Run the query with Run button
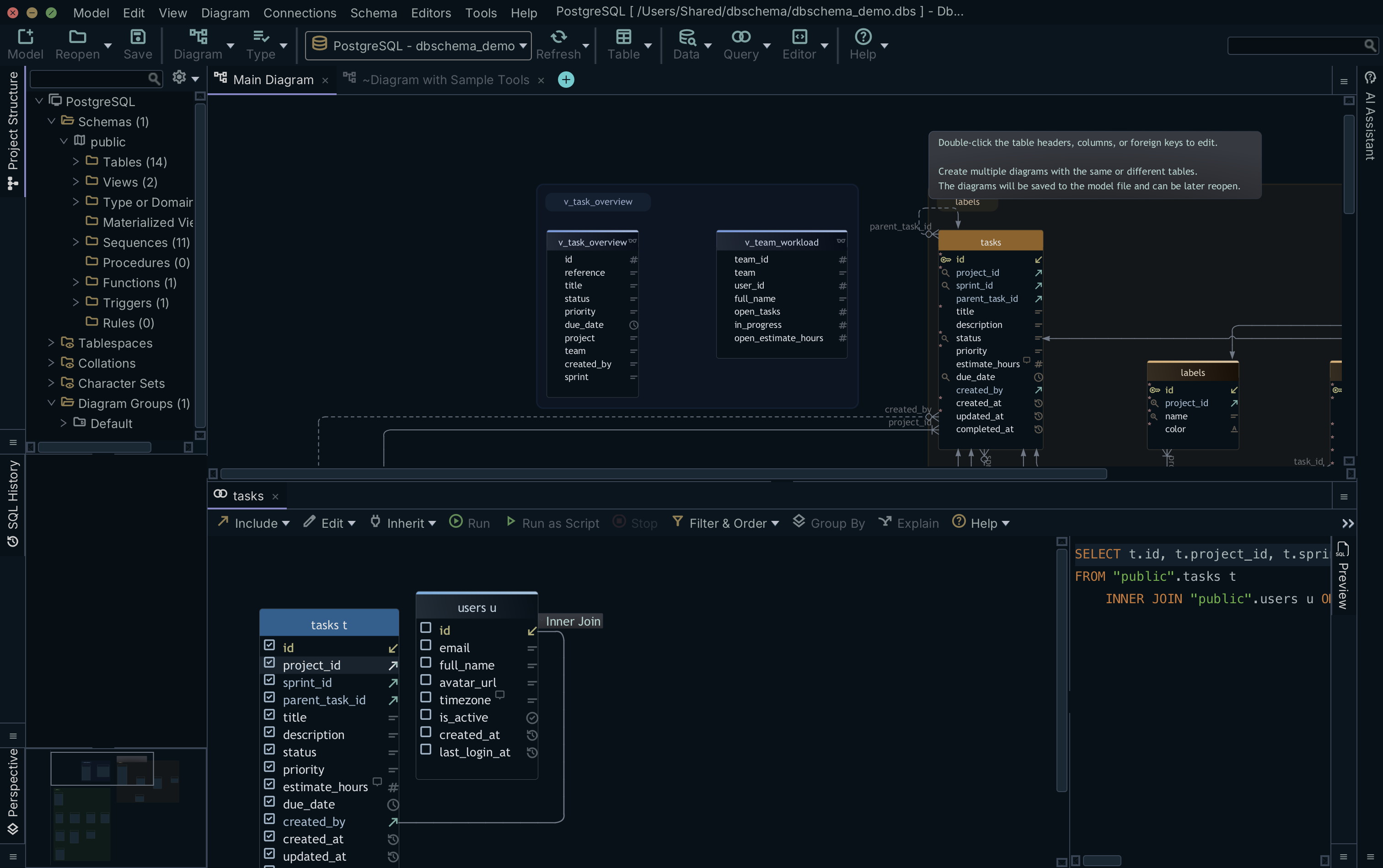 [x=470, y=523]
